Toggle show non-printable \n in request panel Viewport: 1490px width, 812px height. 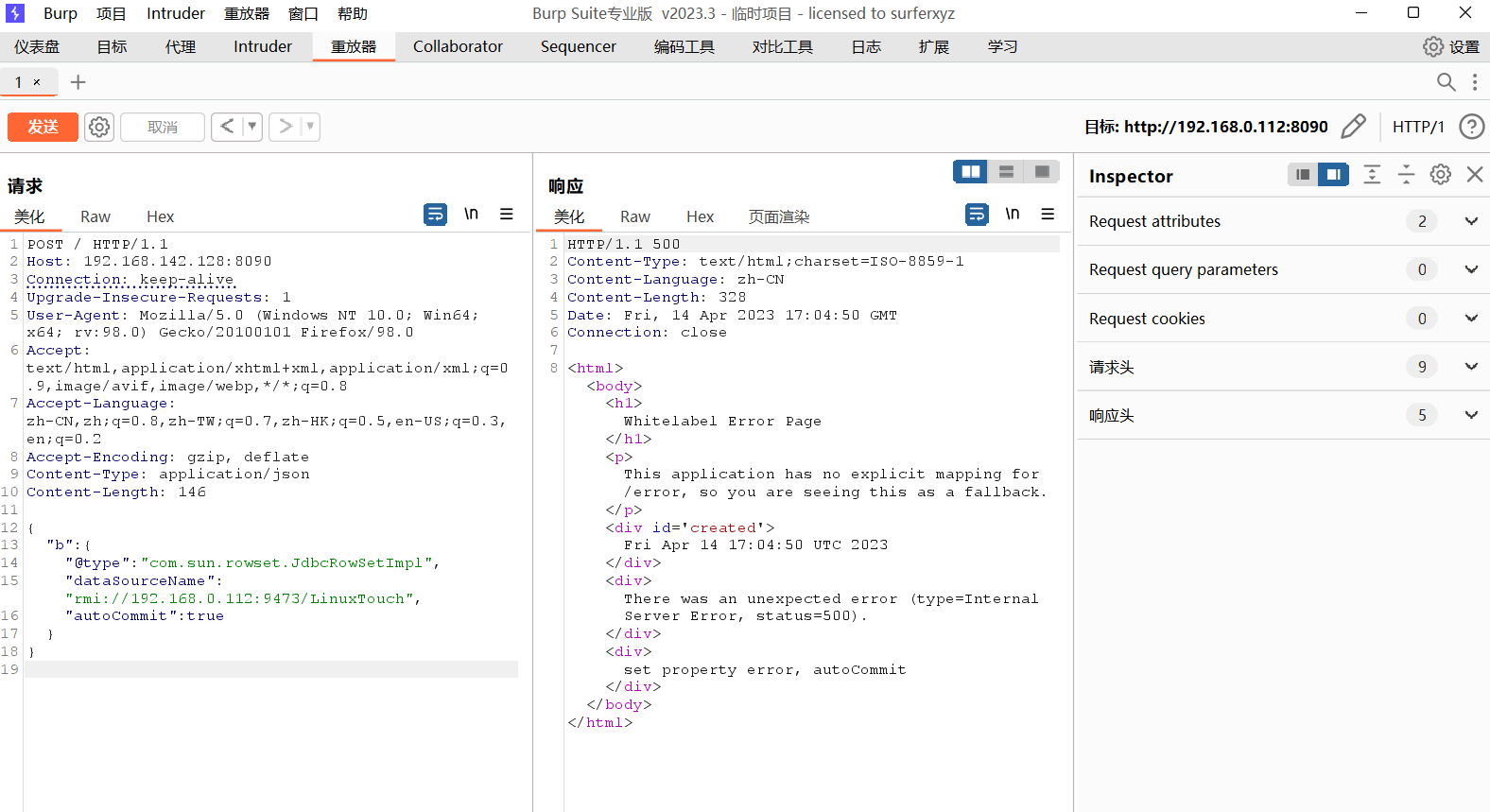[471, 215]
